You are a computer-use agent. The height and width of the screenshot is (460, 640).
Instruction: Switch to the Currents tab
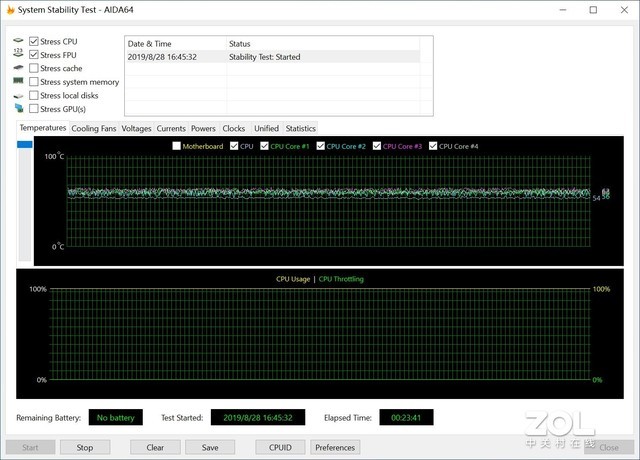pos(171,129)
